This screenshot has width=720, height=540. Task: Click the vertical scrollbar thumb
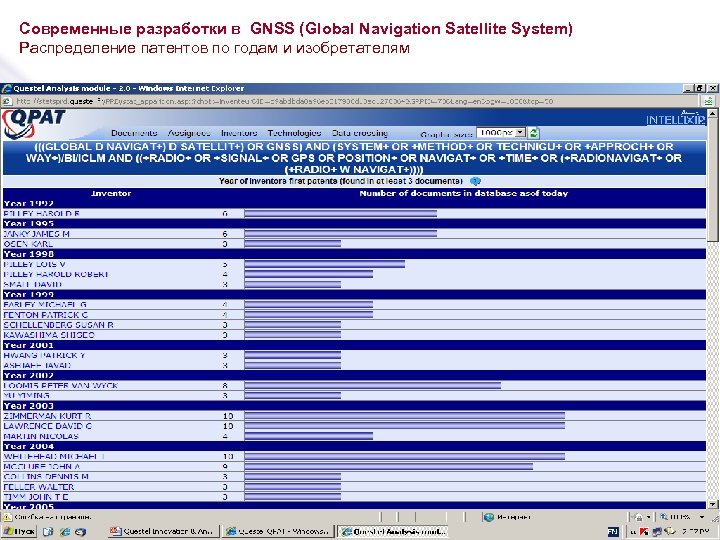point(712,179)
